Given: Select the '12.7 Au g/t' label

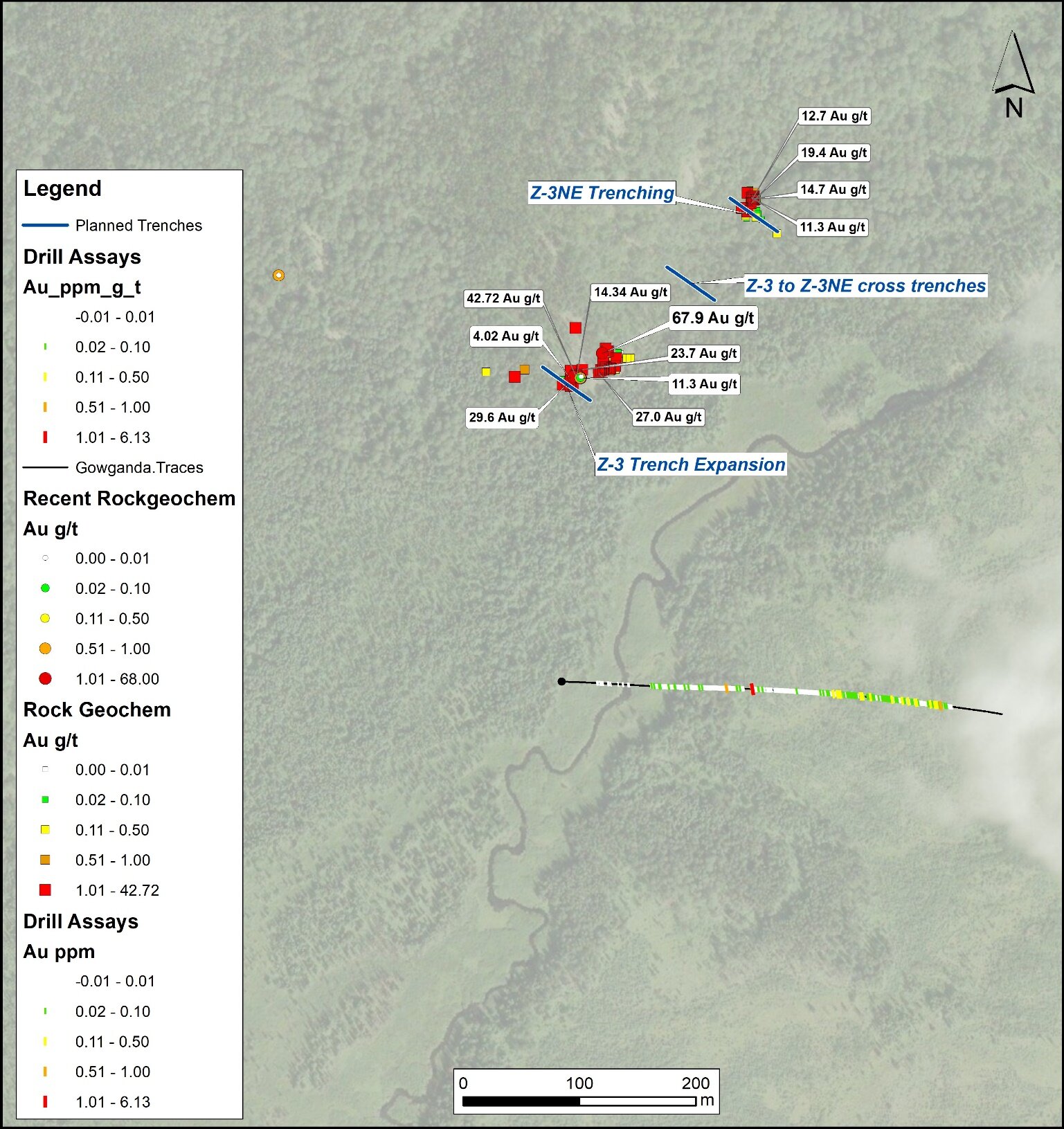Looking at the screenshot, I should 834,116.
